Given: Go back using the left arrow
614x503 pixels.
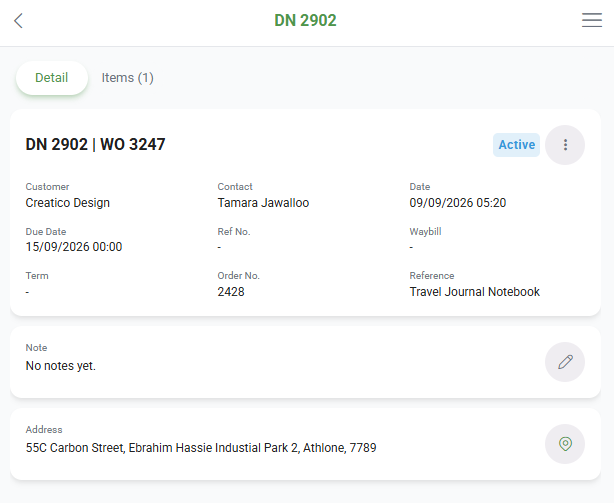Looking at the screenshot, I should (18, 21).
